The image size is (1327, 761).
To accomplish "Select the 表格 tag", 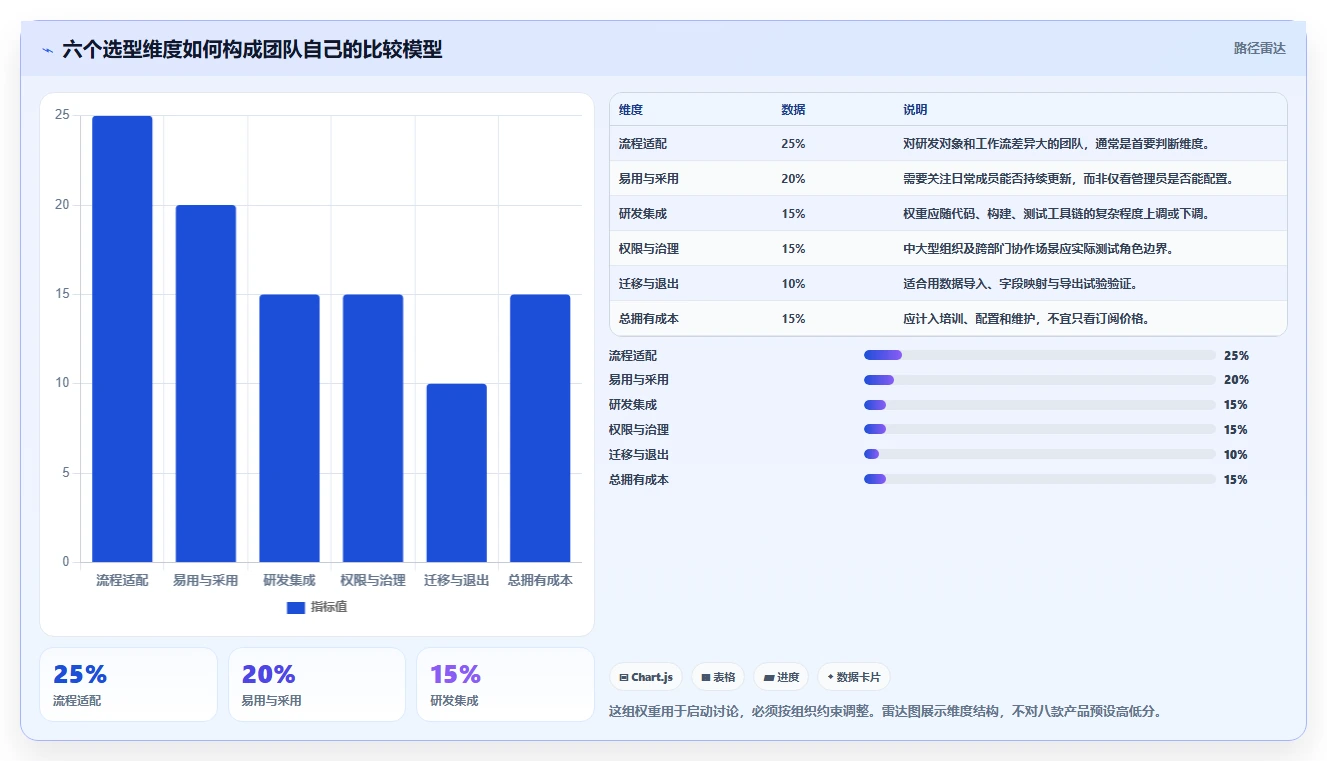I will point(718,677).
